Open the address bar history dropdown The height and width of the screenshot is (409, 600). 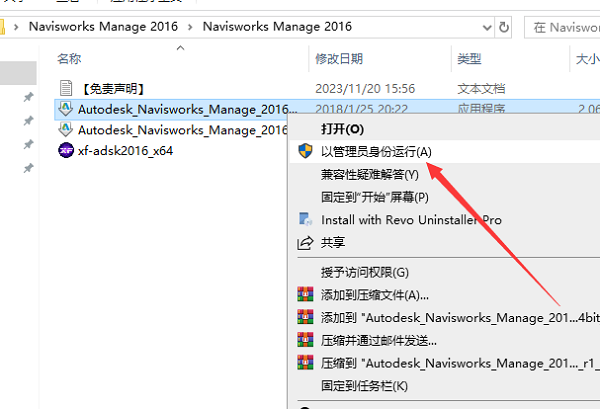point(487,27)
